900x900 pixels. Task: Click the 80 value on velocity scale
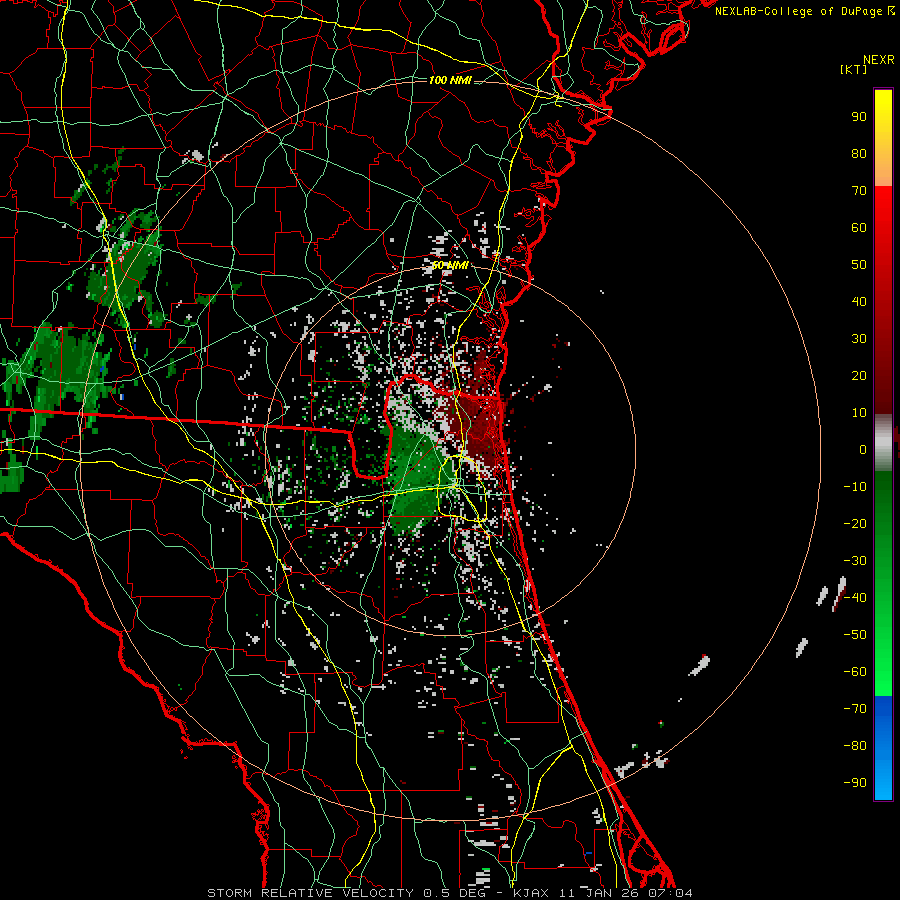(859, 154)
